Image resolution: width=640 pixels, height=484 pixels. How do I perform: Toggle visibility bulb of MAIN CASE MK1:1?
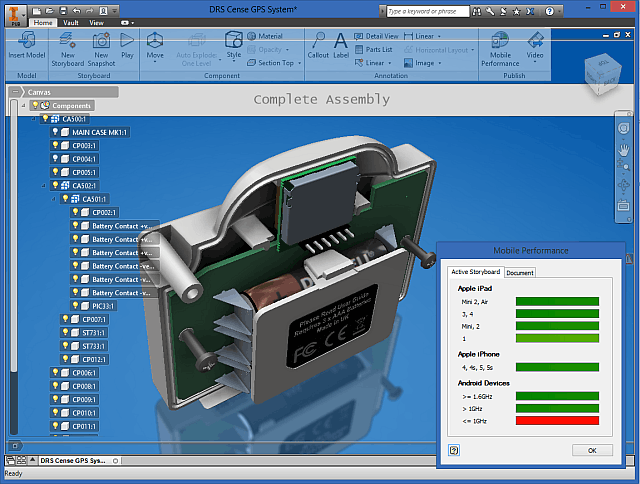tap(56, 132)
